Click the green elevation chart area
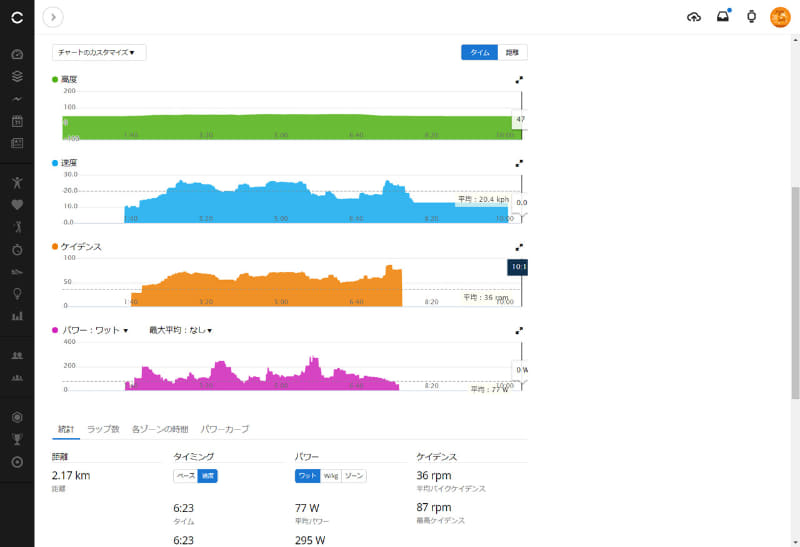 pyautogui.click(x=292, y=128)
